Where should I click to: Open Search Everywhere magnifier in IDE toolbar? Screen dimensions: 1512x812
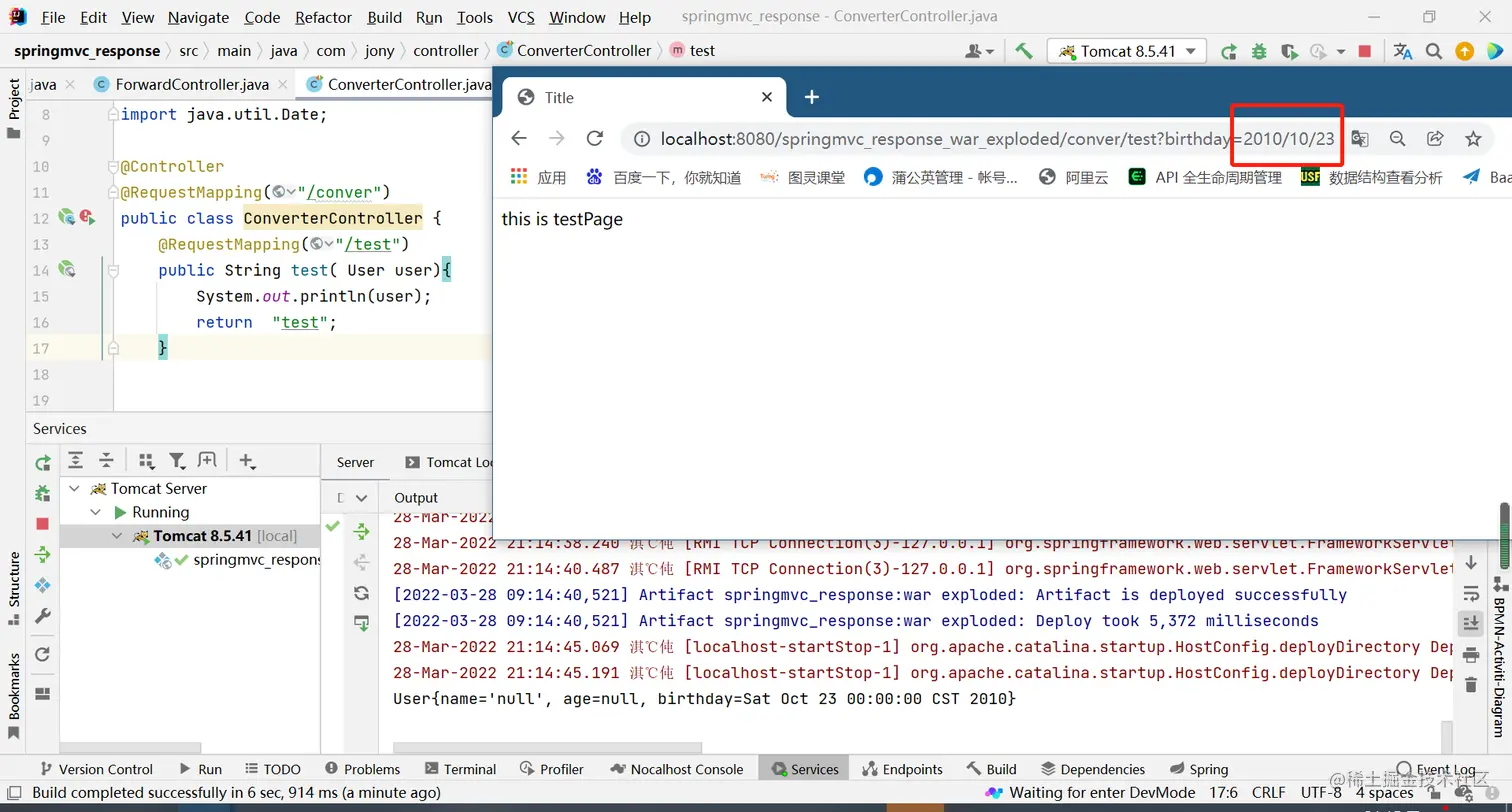(1433, 51)
